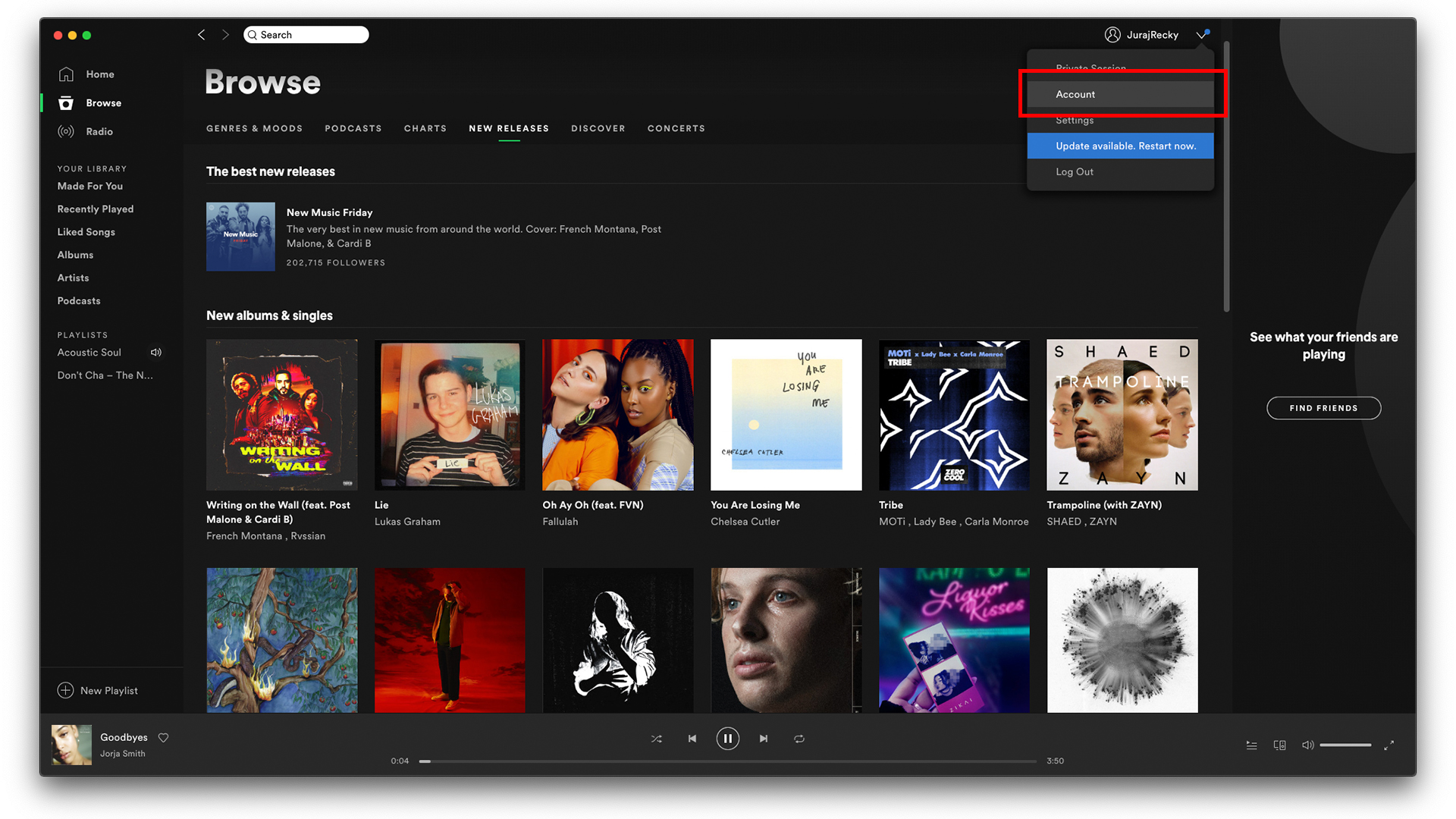Open the Don't Cha playlist

pos(105,375)
